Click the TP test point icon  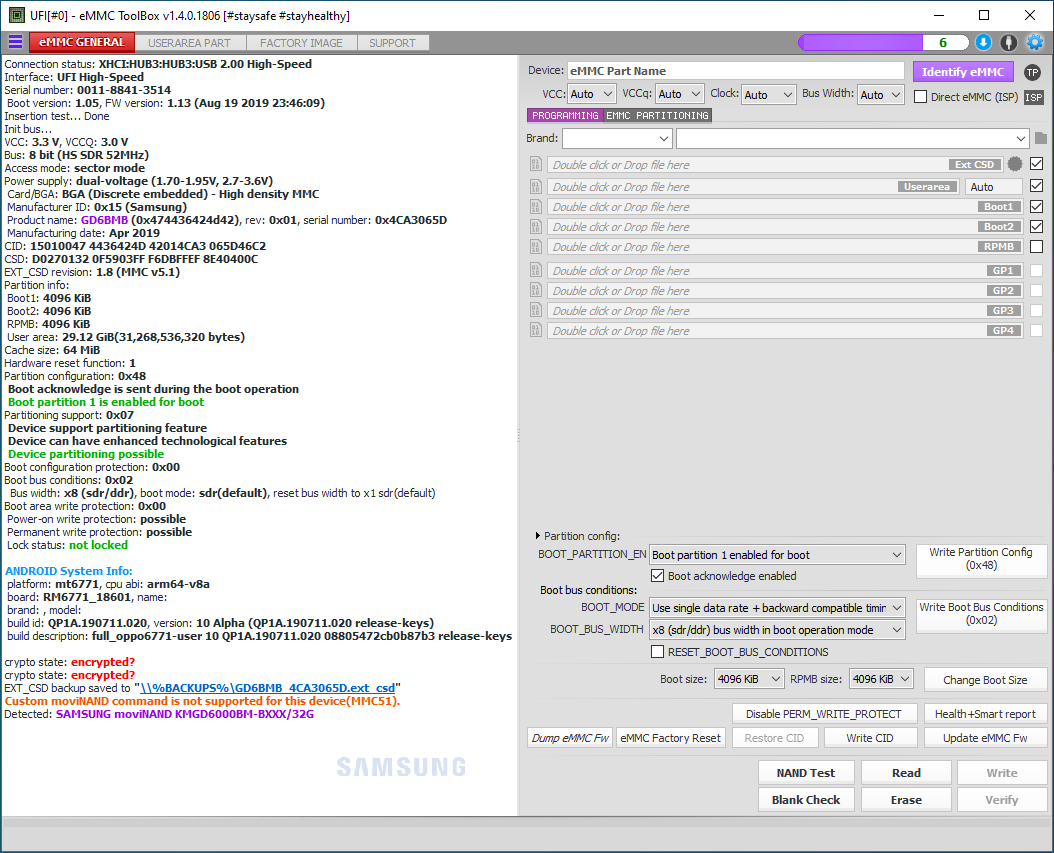[1032, 72]
